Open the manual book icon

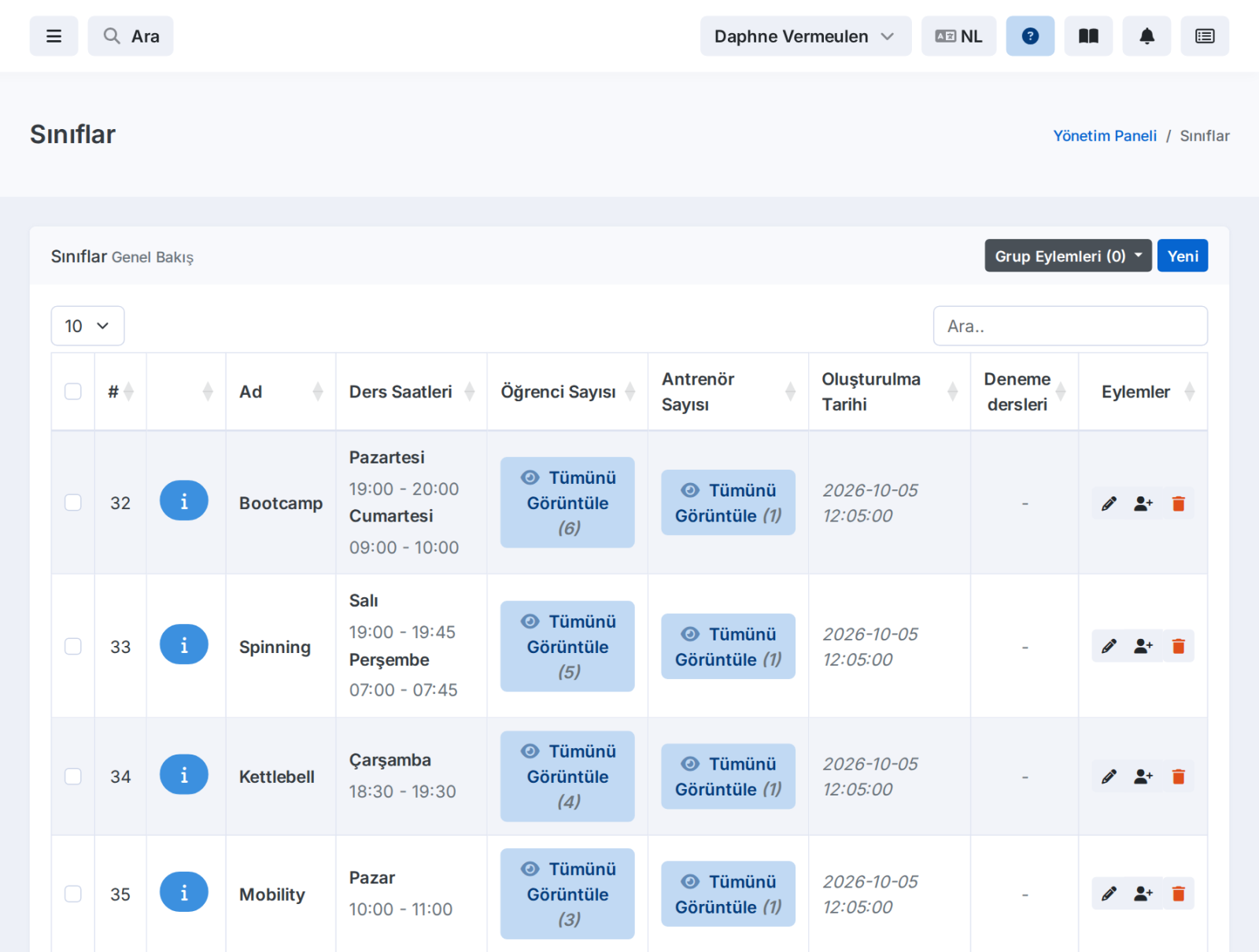click(x=1088, y=36)
